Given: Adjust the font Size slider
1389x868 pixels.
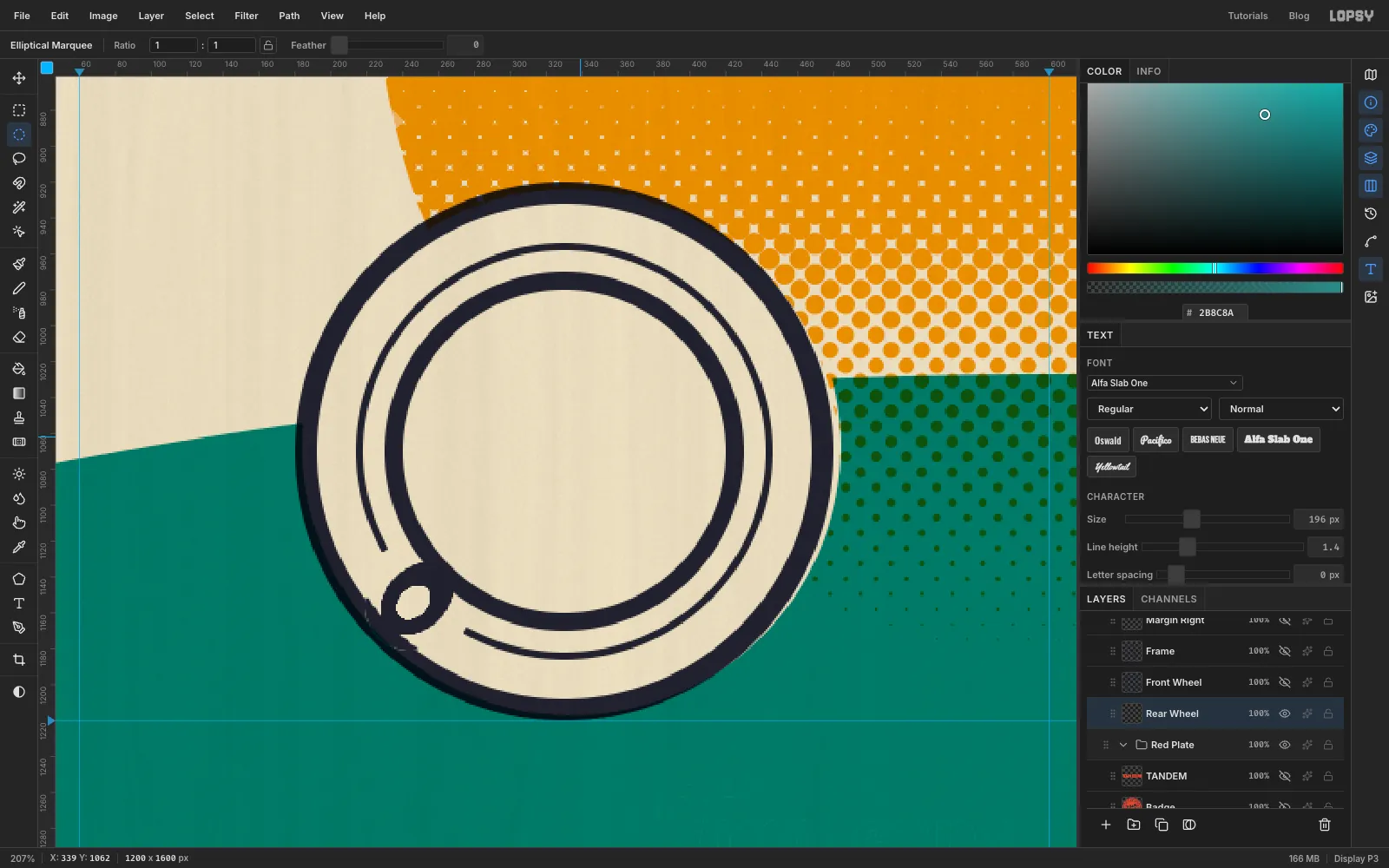Looking at the screenshot, I should pyautogui.click(x=1208, y=519).
